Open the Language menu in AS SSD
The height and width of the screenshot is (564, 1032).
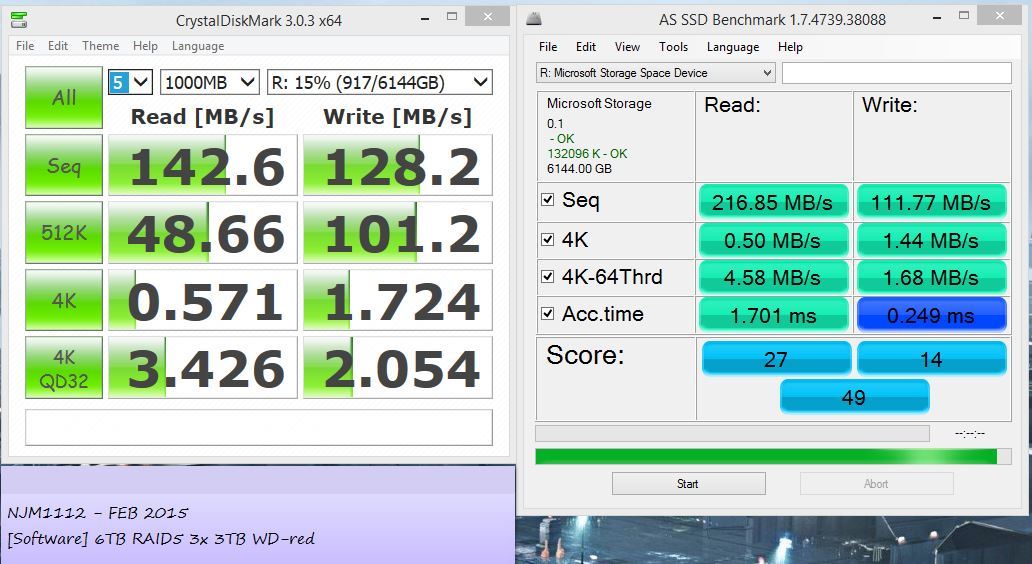click(732, 47)
